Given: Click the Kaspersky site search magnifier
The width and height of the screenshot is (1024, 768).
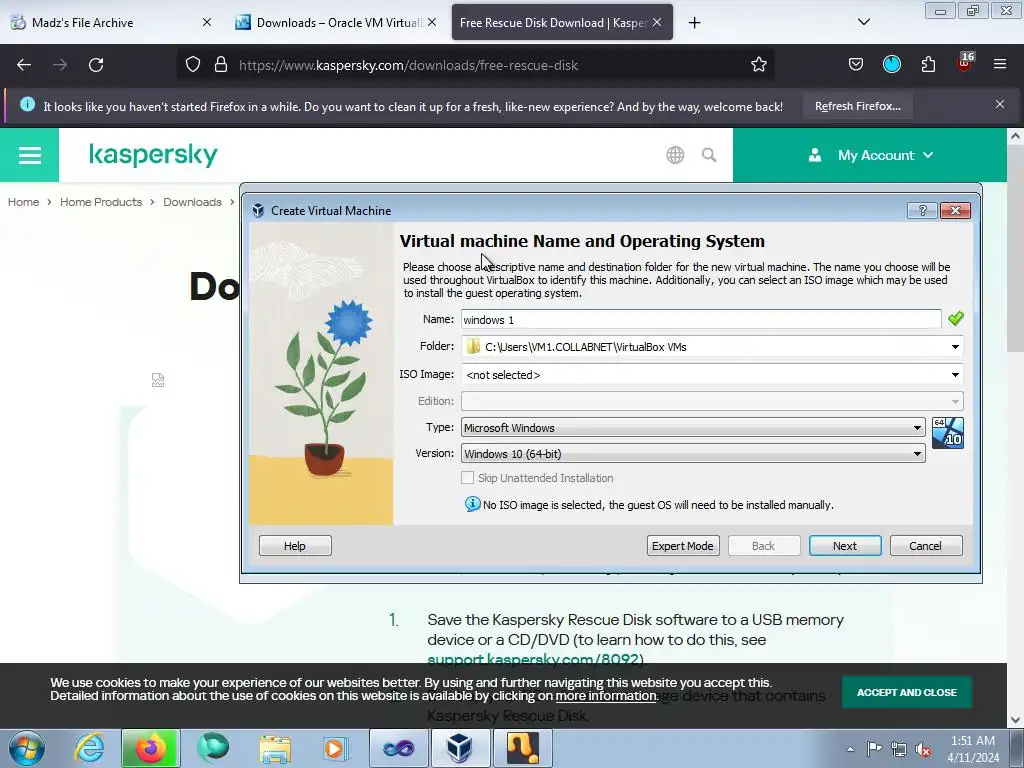Looking at the screenshot, I should (709, 155).
